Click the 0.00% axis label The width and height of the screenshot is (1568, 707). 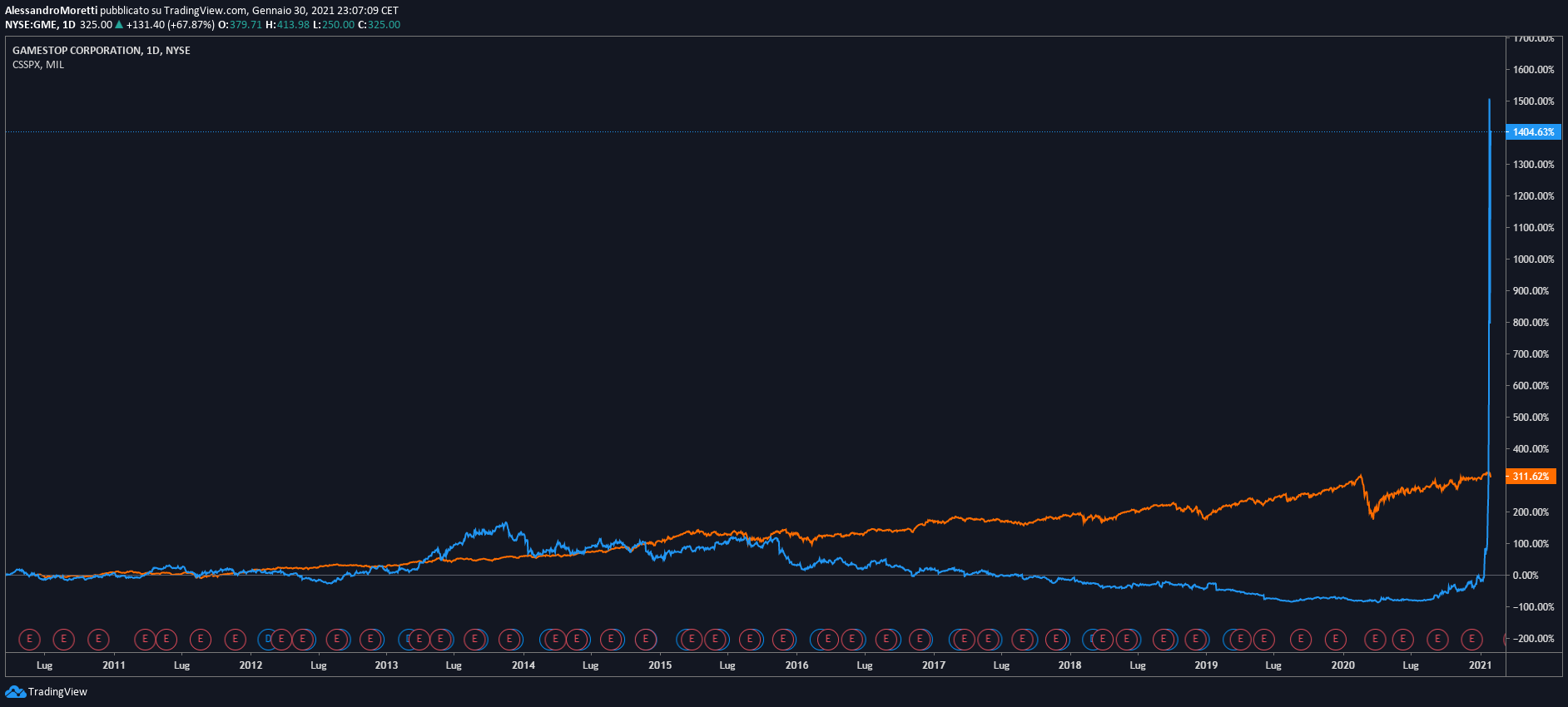[1526, 576]
